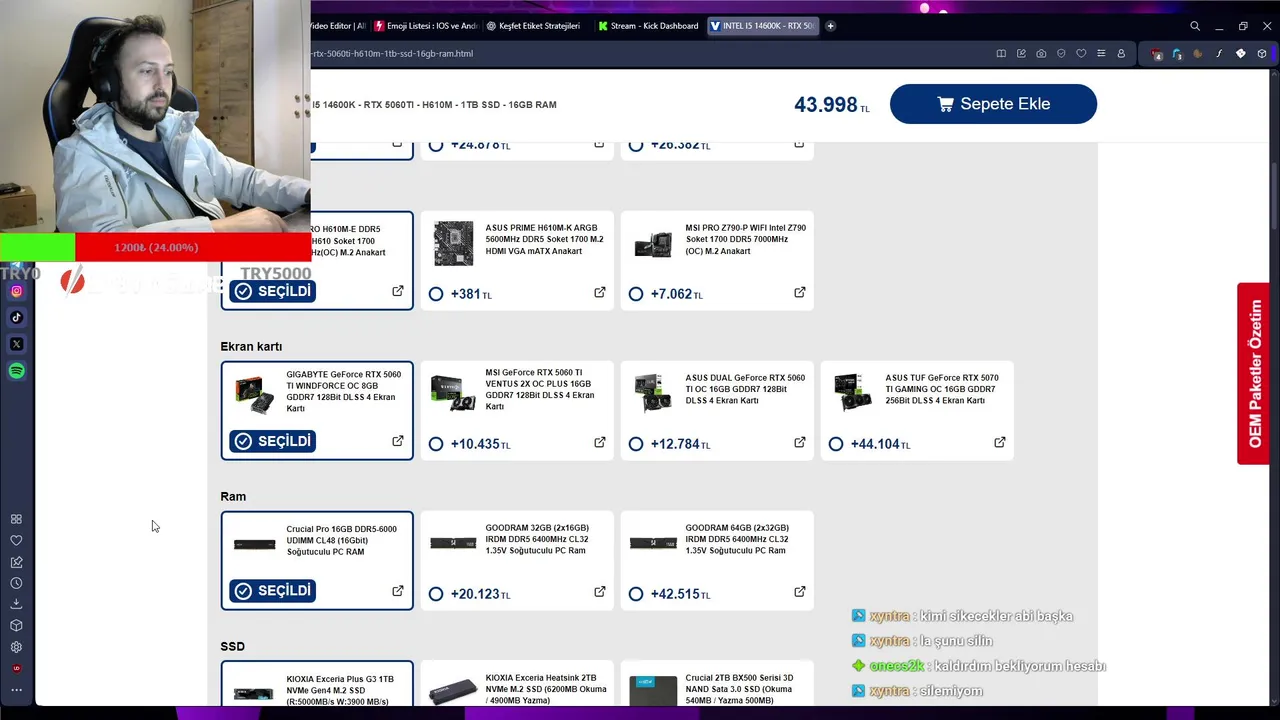1280x720 pixels.
Task: Click SEÇİLDİ on the H610M-E motherboard card
Action: [x=273, y=291]
